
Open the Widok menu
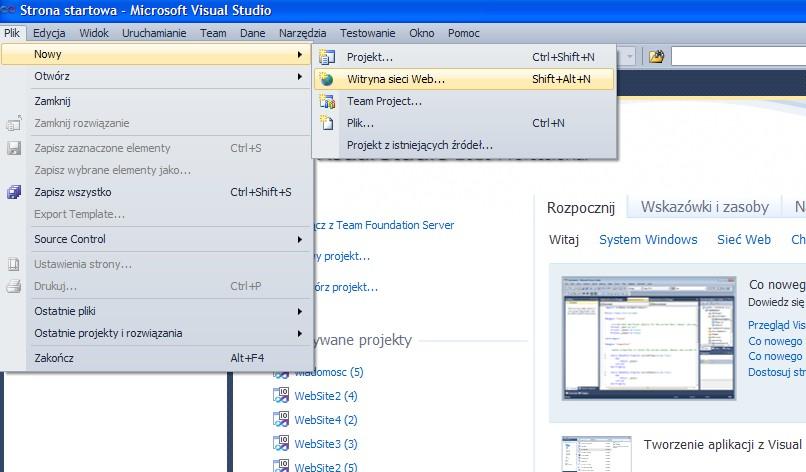coord(94,33)
